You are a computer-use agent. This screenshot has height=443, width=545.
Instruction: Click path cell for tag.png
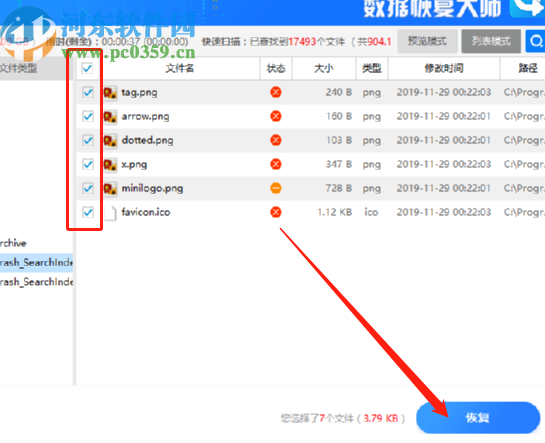coord(524,92)
